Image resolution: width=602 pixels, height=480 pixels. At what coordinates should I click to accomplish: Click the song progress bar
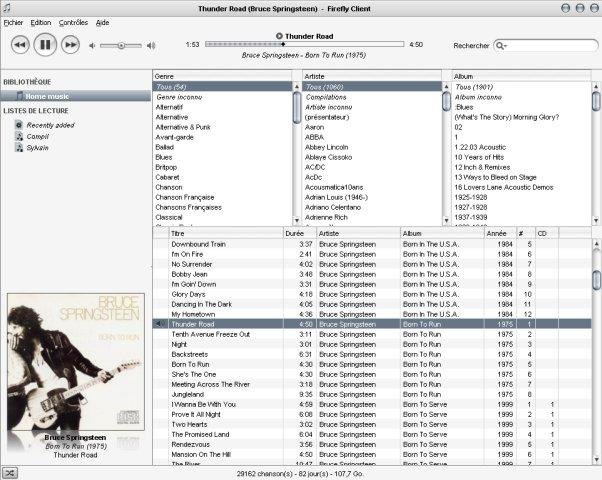(304, 44)
